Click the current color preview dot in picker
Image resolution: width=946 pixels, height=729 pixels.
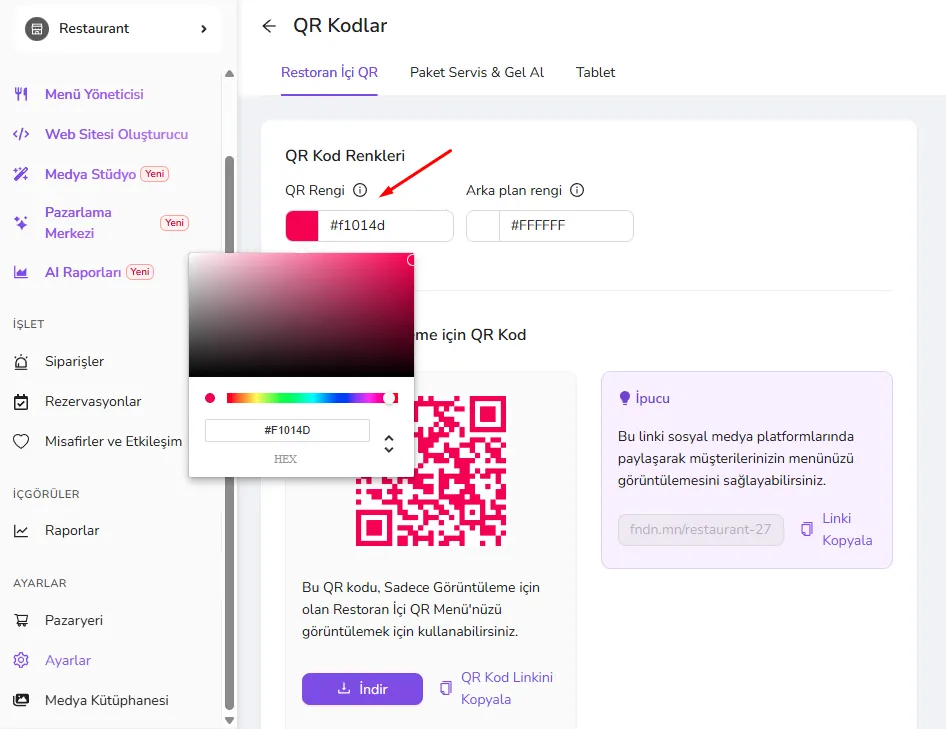pos(210,398)
